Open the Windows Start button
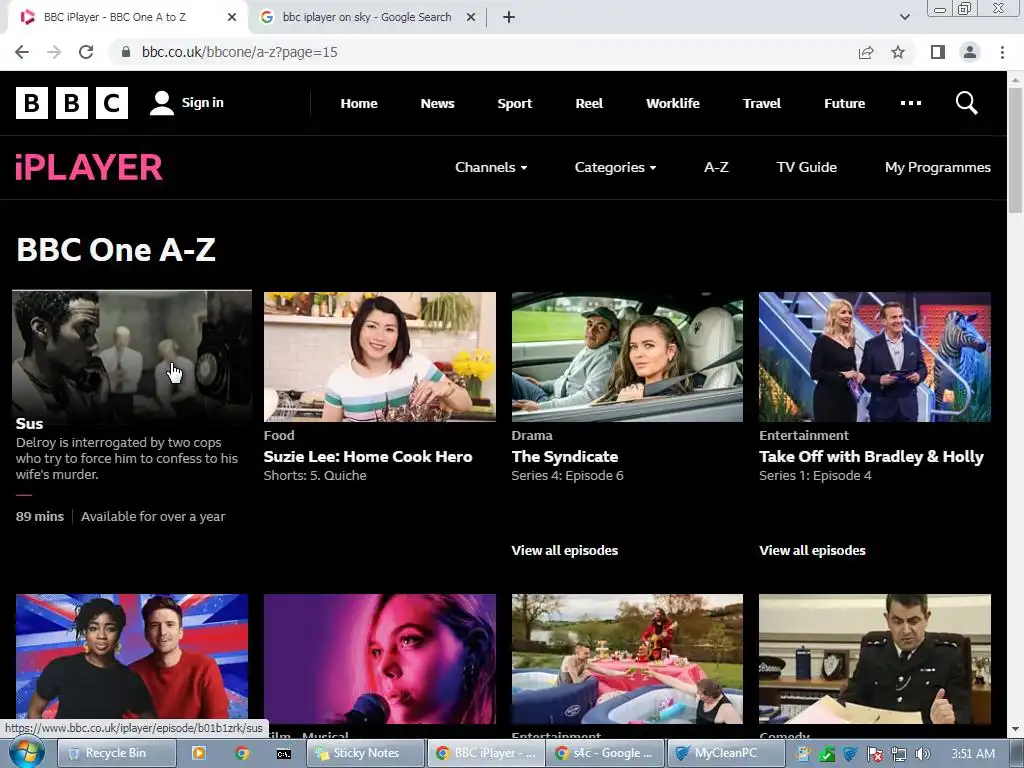This screenshot has height=768, width=1024. click(27, 752)
